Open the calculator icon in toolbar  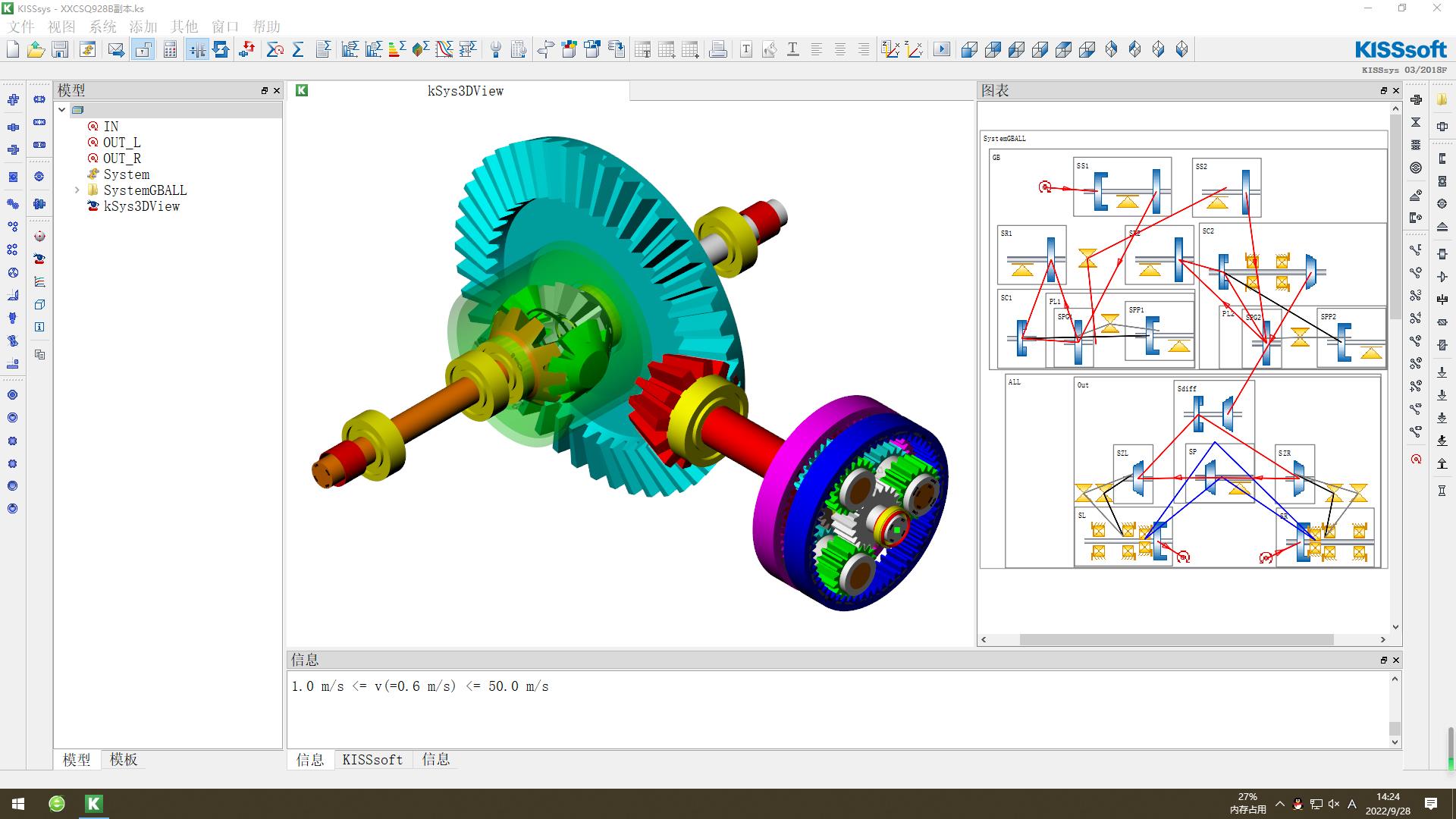(x=170, y=50)
